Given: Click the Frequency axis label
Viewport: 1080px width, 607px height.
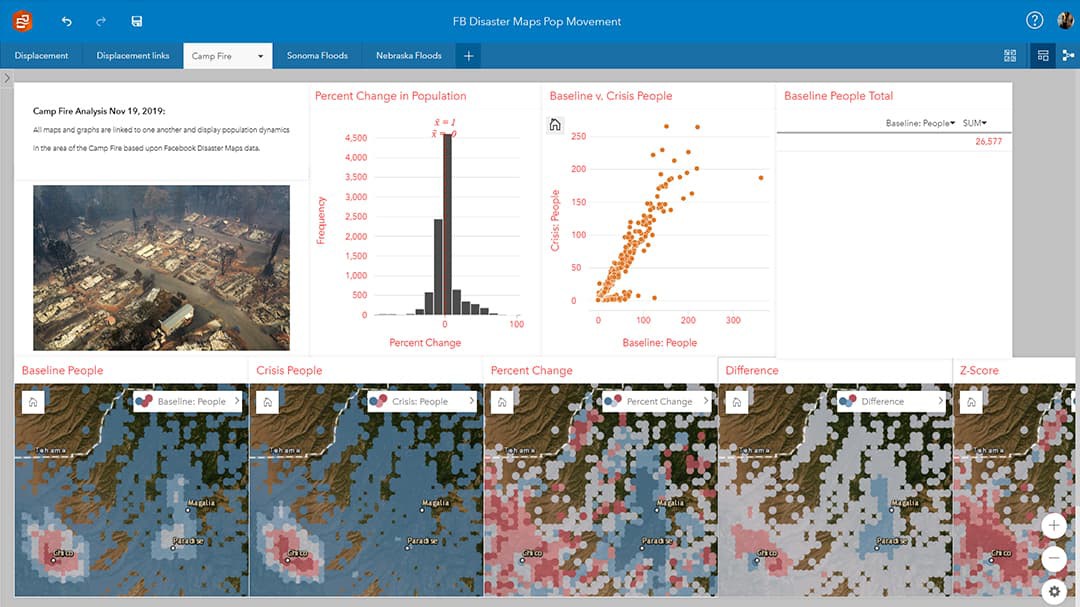Looking at the screenshot, I should (x=321, y=220).
